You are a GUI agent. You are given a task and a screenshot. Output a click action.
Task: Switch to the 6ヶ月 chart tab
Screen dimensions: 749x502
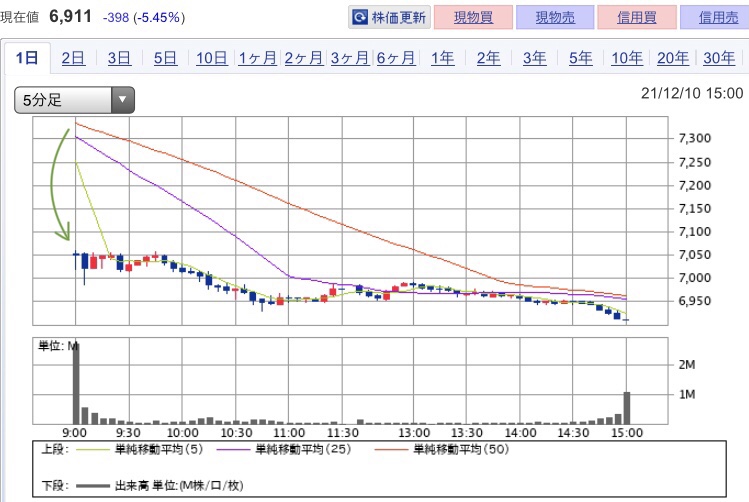click(396, 58)
